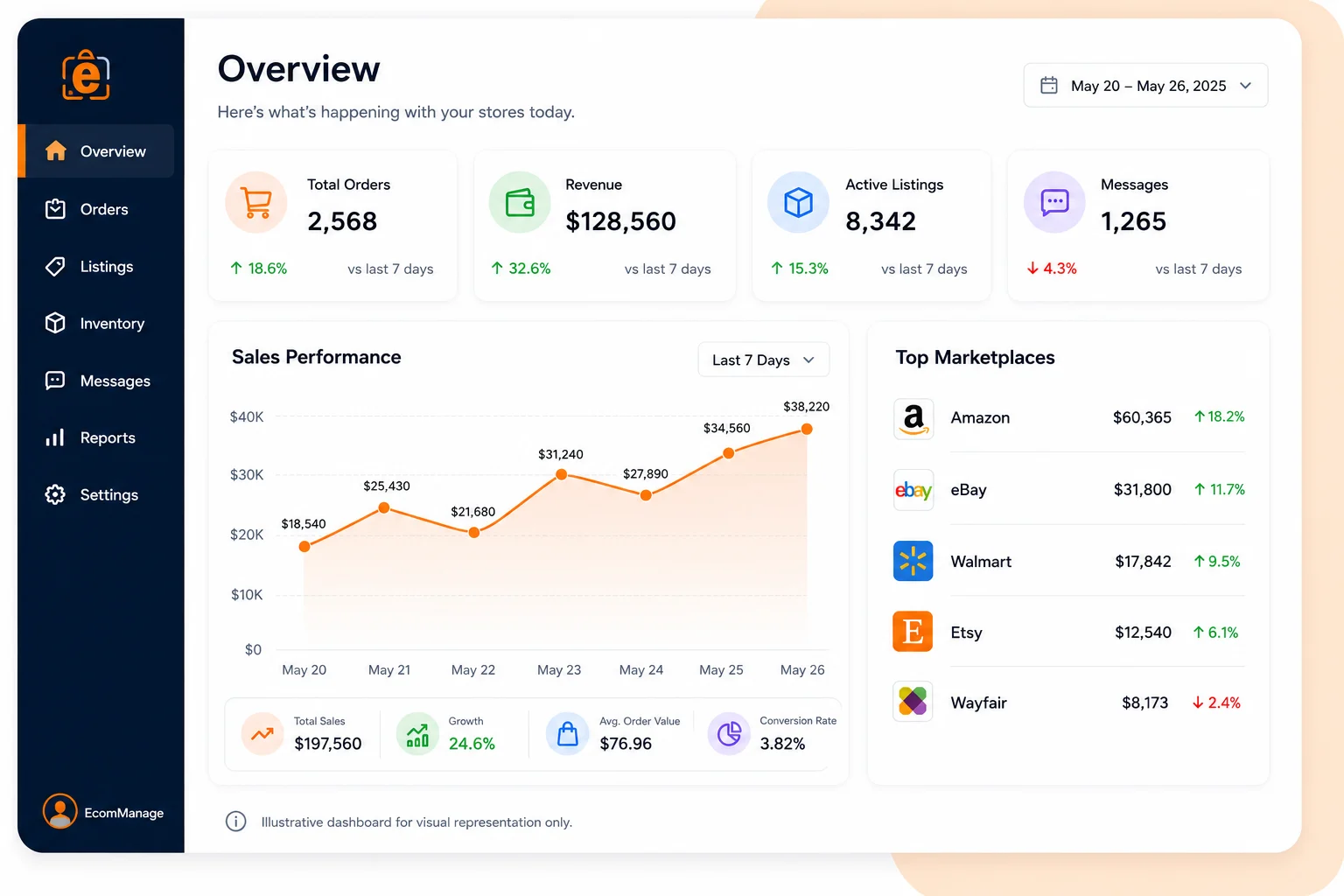This screenshot has height=896, width=1344.
Task: Click the Growth 24.6% value
Action: coord(472,744)
